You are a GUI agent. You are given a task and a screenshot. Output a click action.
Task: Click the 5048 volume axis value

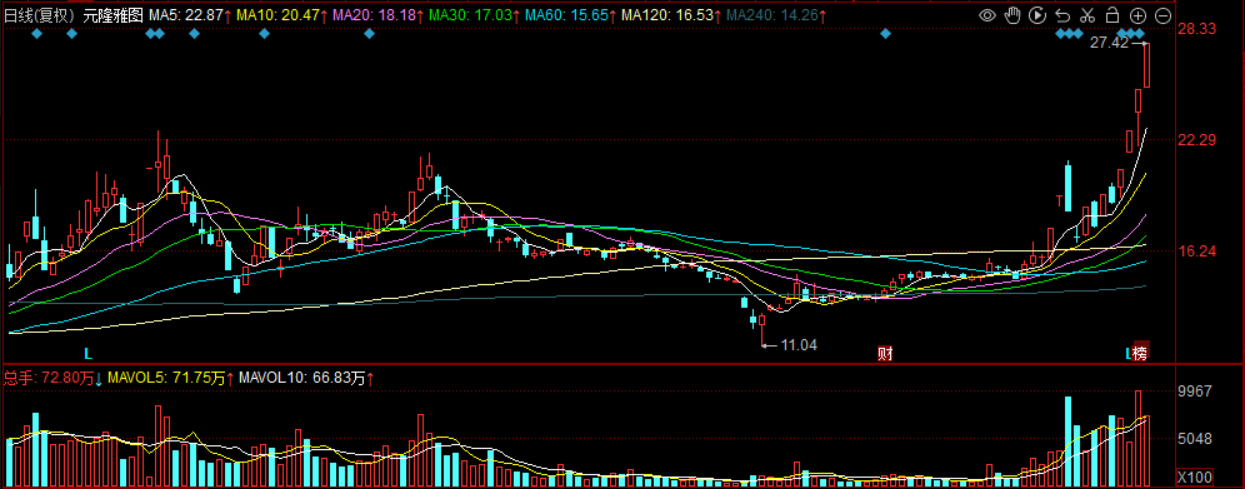pyautogui.click(x=1196, y=438)
